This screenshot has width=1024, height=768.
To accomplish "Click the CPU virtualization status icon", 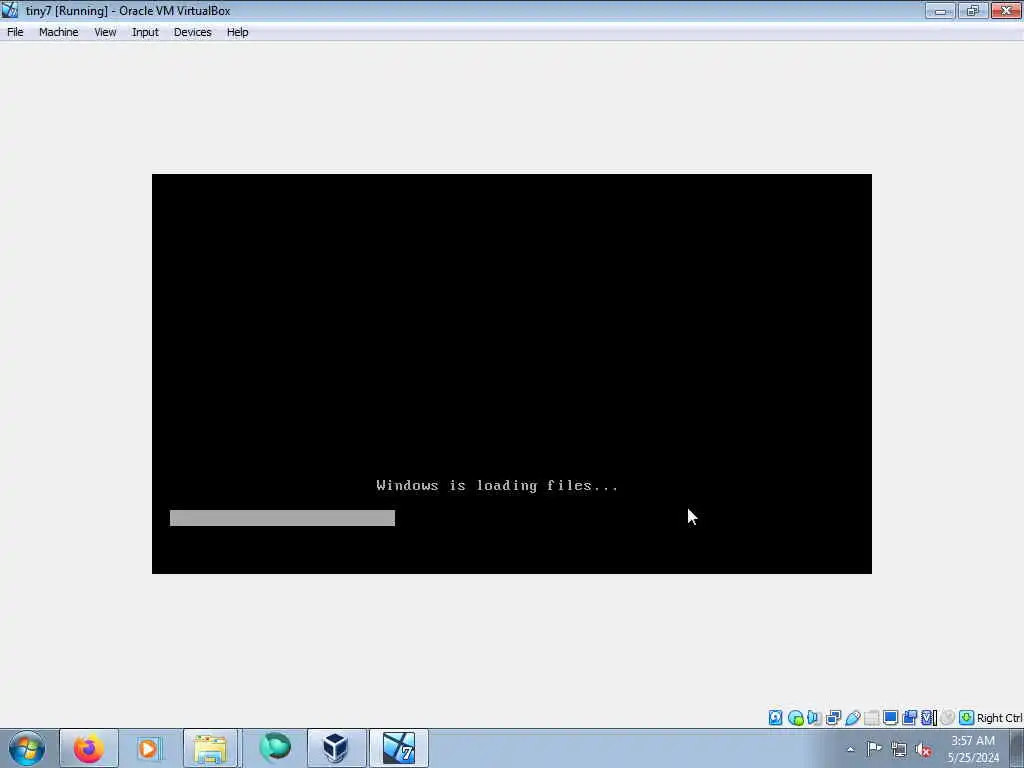I will 929,718.
